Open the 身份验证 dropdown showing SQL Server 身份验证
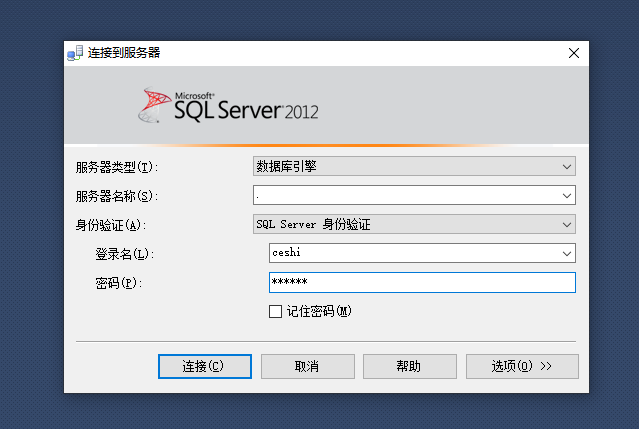Screen dimensions: 639x429 point(414,224)
